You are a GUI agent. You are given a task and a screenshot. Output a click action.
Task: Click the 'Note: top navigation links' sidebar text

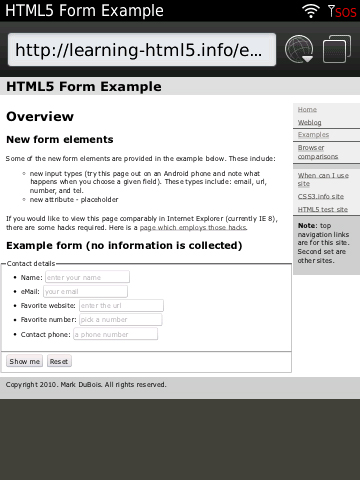coord(323,243)
